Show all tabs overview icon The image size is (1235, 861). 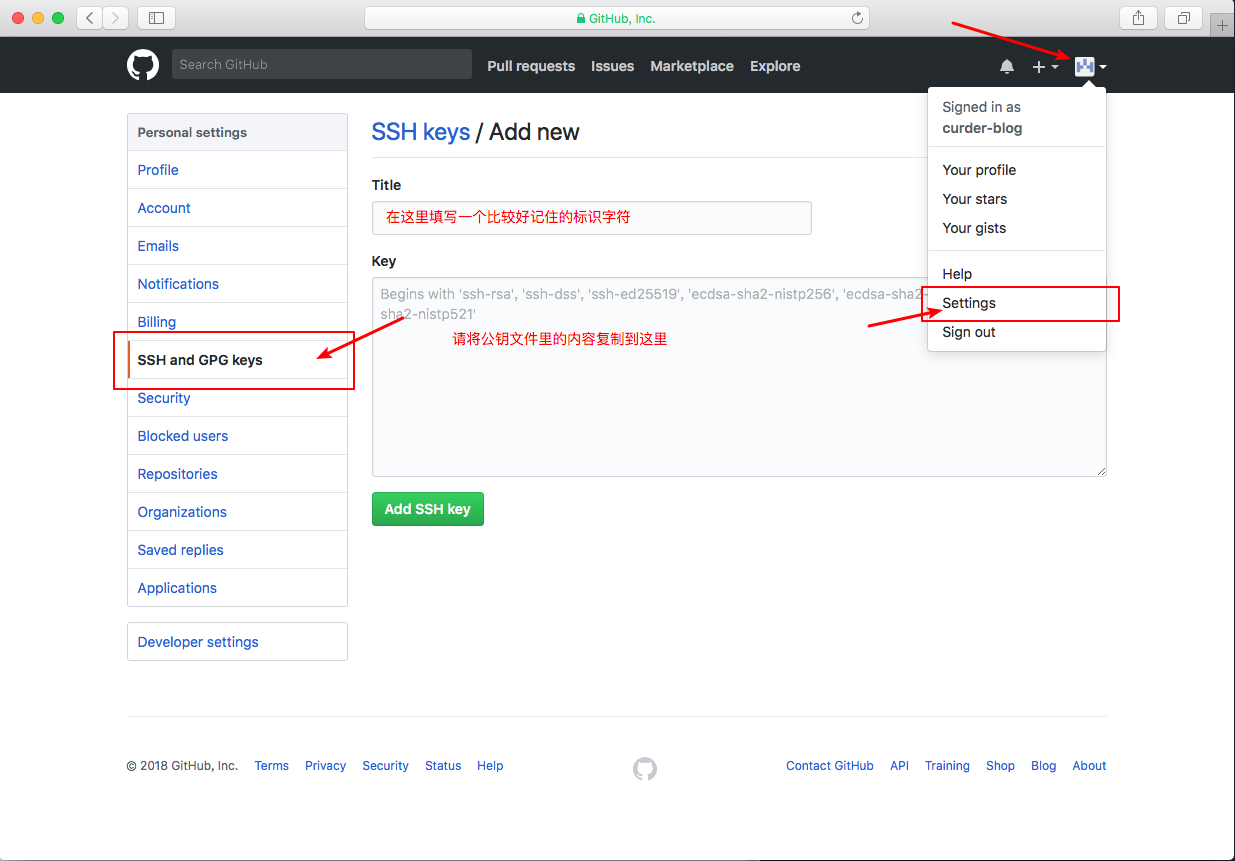point(1184,17)
